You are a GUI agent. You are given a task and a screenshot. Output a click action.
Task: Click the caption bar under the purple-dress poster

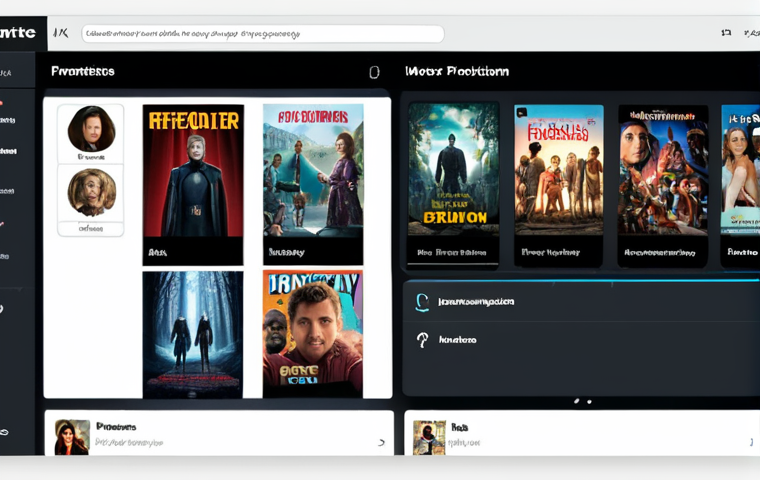pos(313,251)
